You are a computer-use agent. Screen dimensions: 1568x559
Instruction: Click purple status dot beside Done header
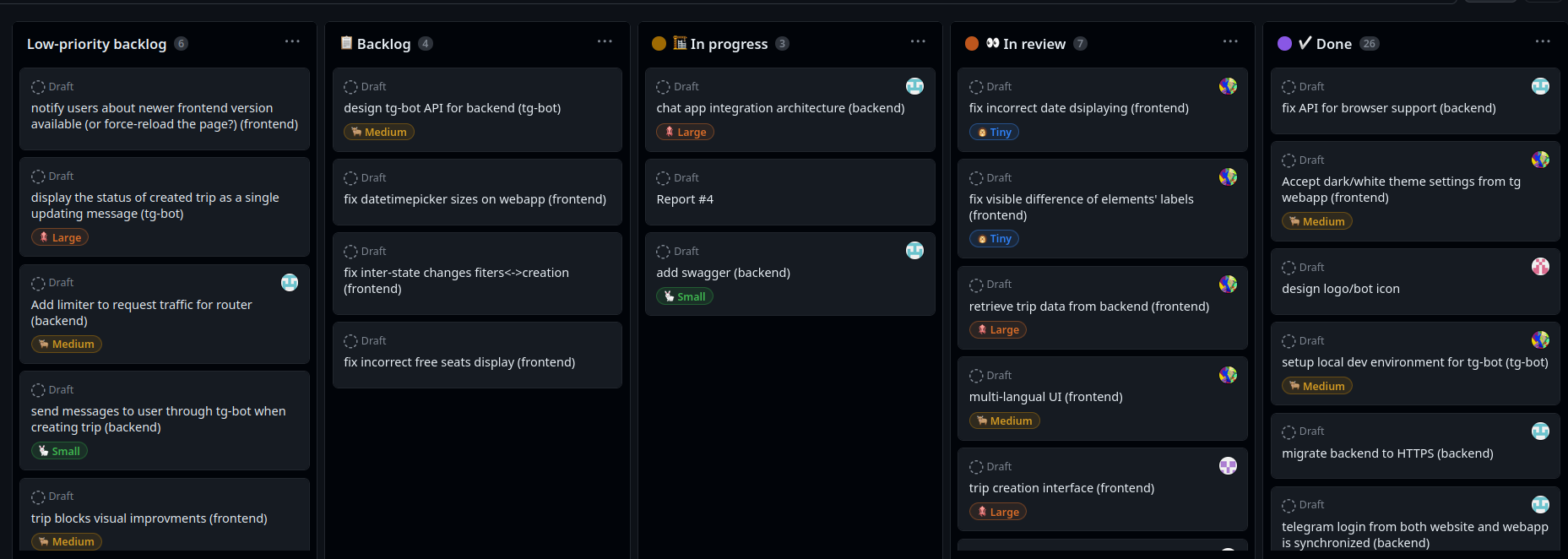coord(1284,44)
